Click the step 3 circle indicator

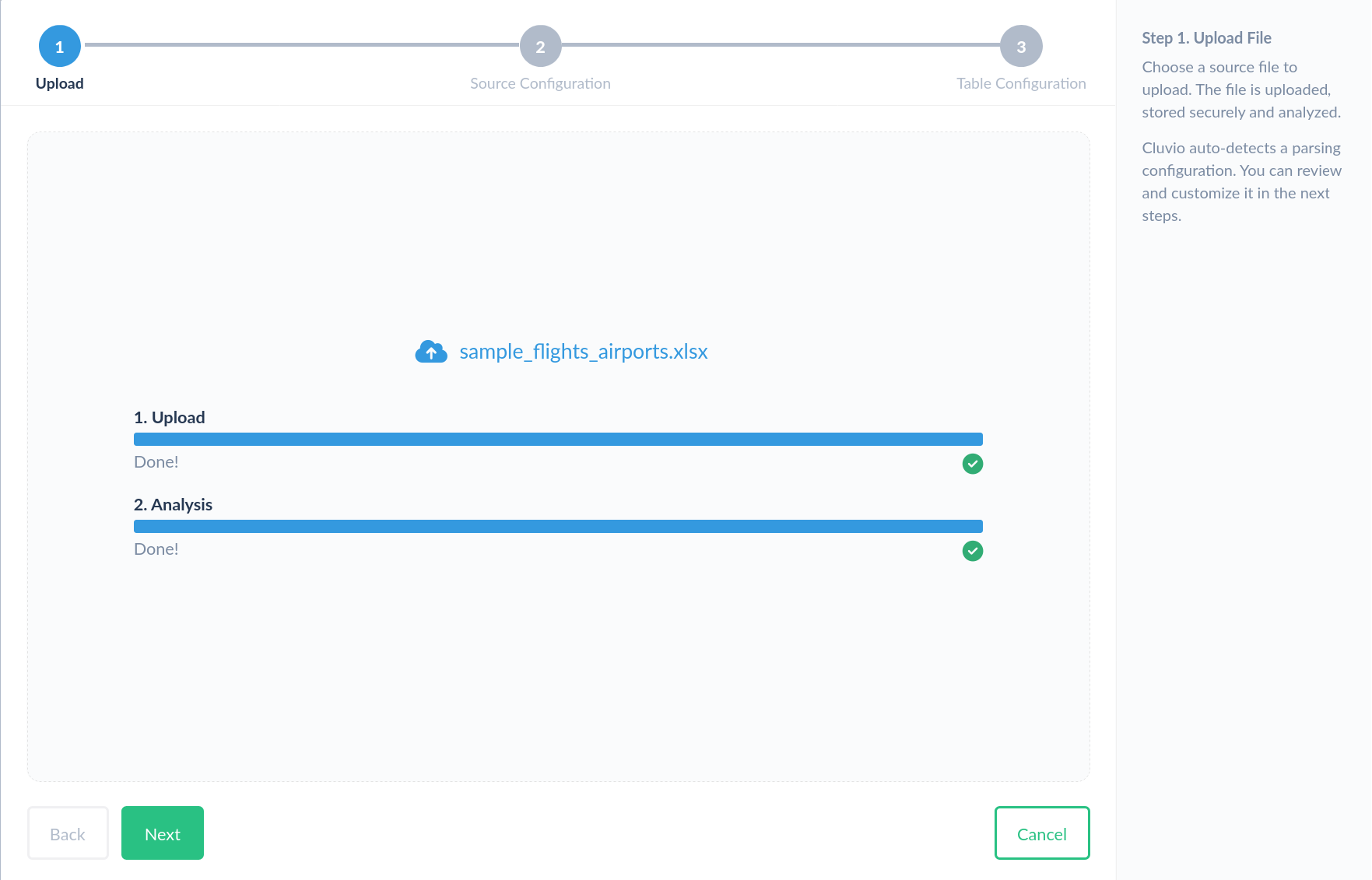tap(1021, 47)
